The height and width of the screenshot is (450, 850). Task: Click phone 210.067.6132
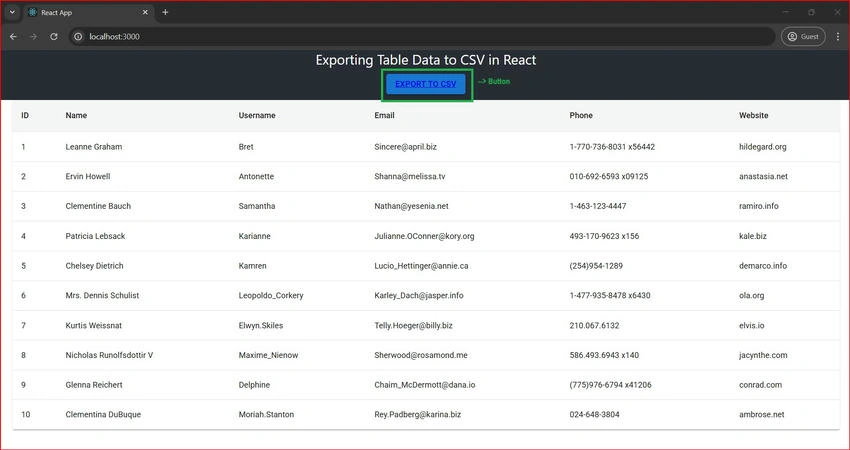click(x=594, y=325)
